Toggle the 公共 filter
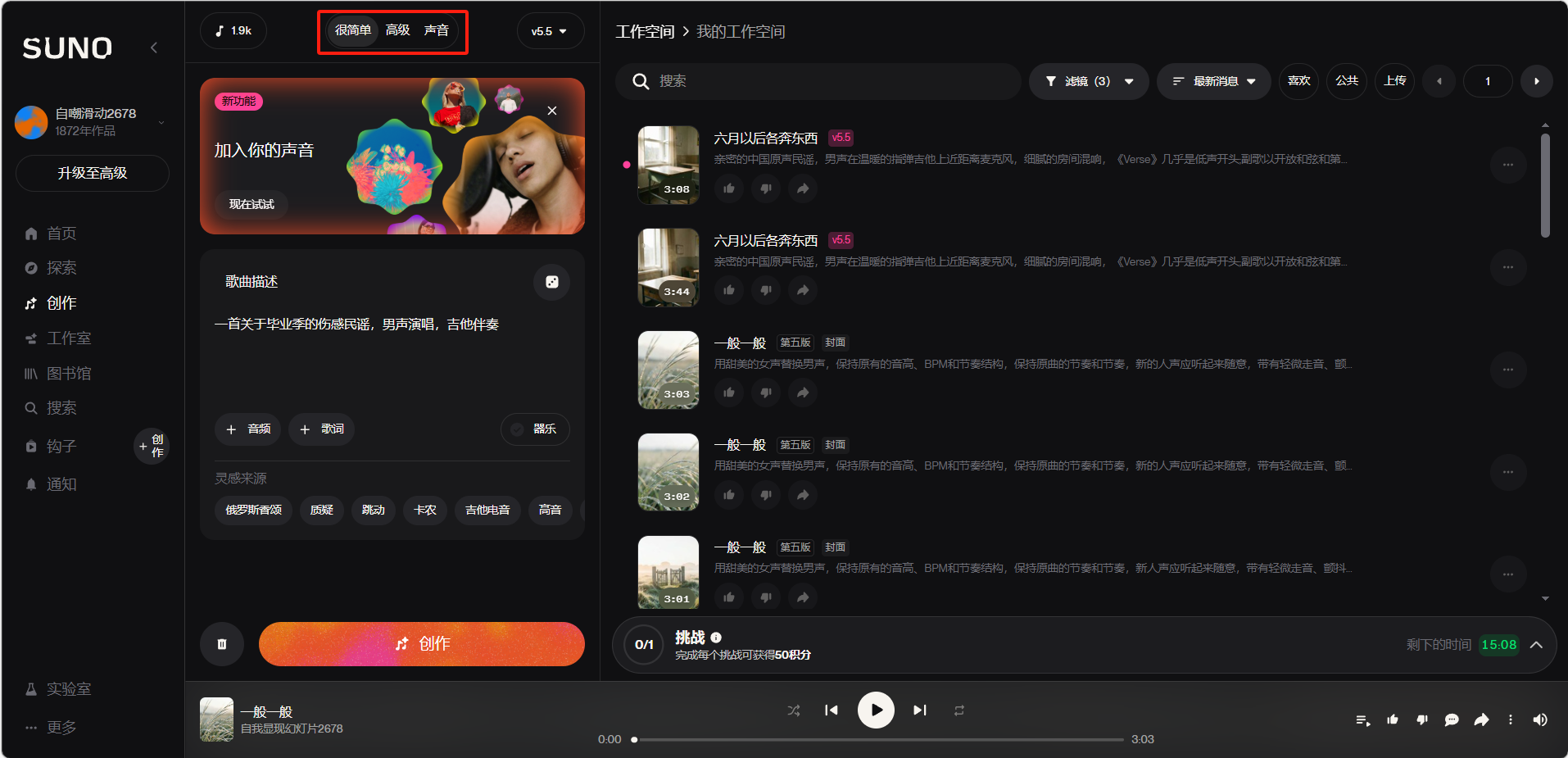1568x758 pixels. point(1346,81)
